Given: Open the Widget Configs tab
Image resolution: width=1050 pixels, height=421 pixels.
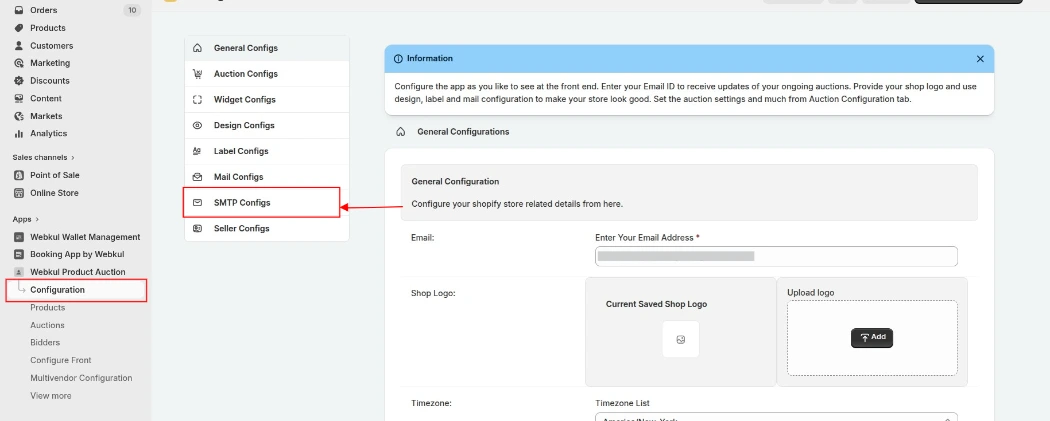Looking at the screenshot, I should pyautogui.click(x=267, y=100).
